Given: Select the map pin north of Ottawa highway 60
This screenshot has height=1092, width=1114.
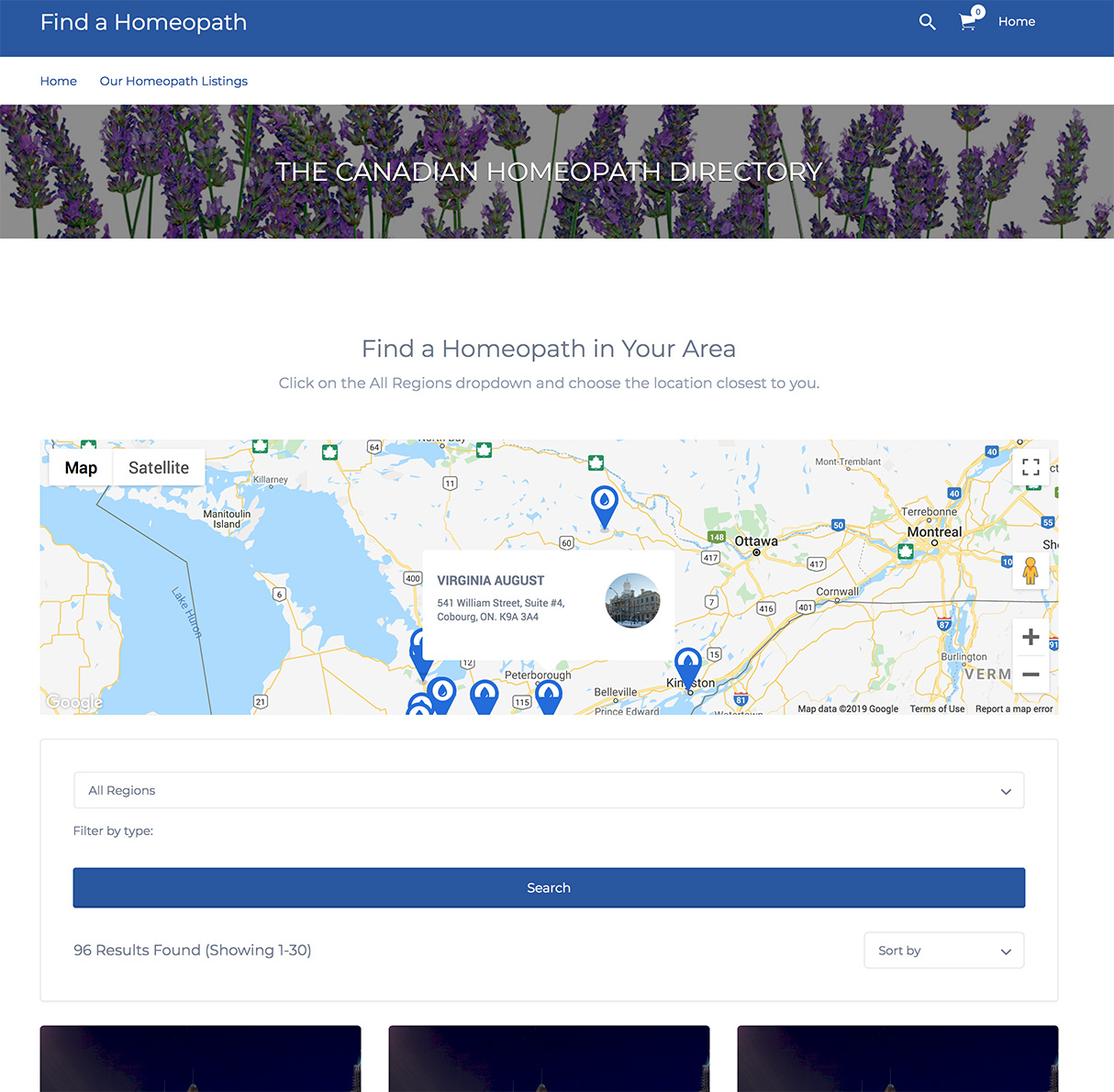Looking at the screenshot, I should [604, 507].
